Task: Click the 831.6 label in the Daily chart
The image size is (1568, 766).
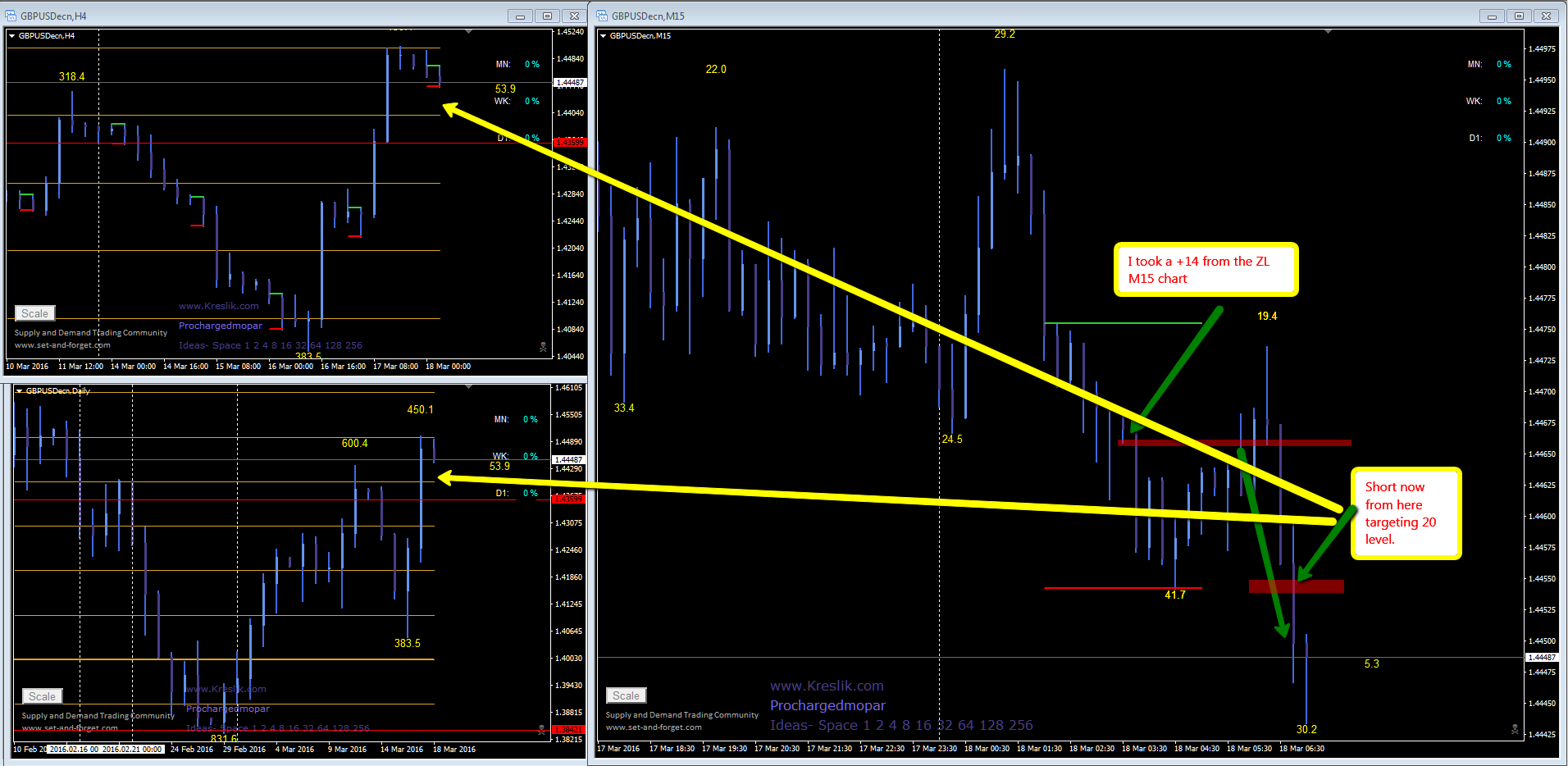Action: (x=224, y=739)
